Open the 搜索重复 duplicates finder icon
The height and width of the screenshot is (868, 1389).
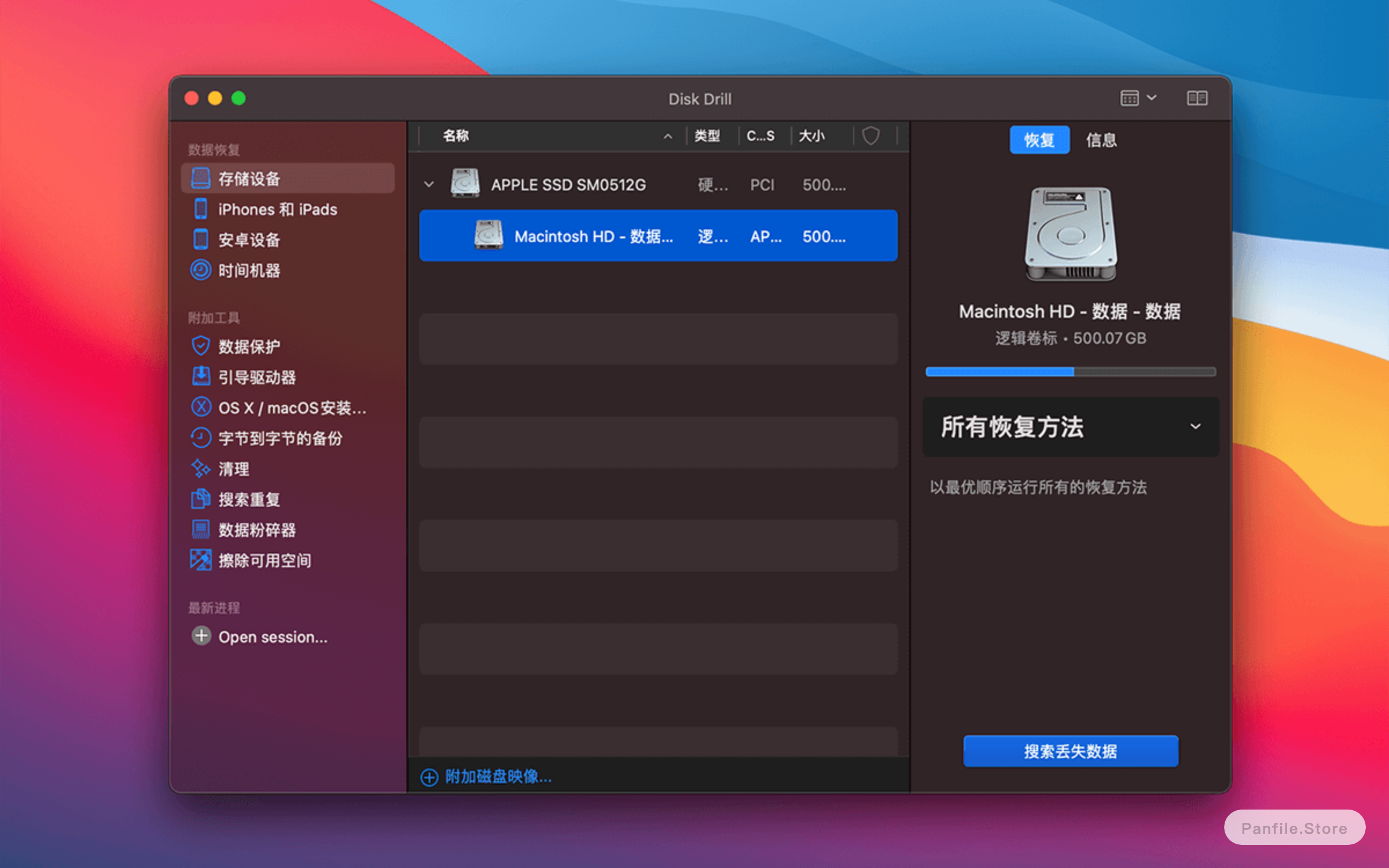coord(201,499)
